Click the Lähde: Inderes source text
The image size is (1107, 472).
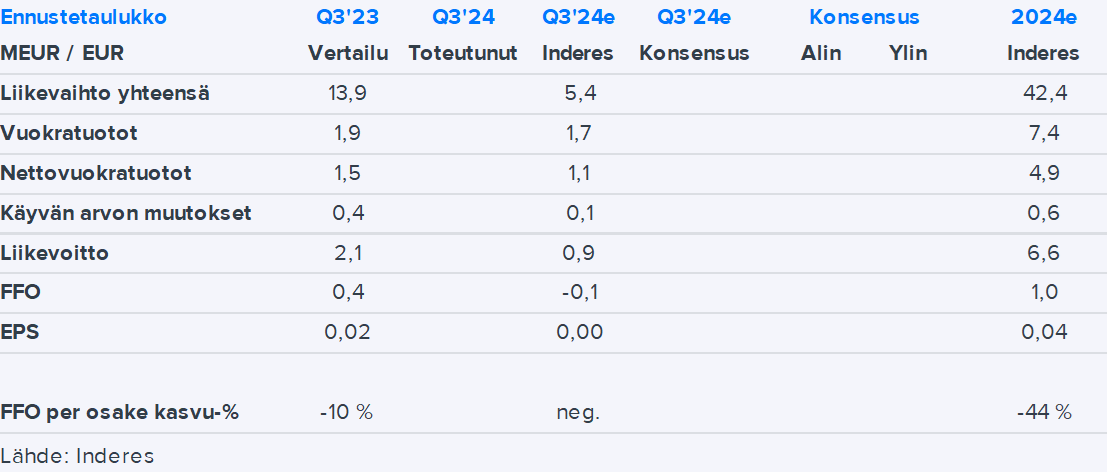tap(77, 456)
